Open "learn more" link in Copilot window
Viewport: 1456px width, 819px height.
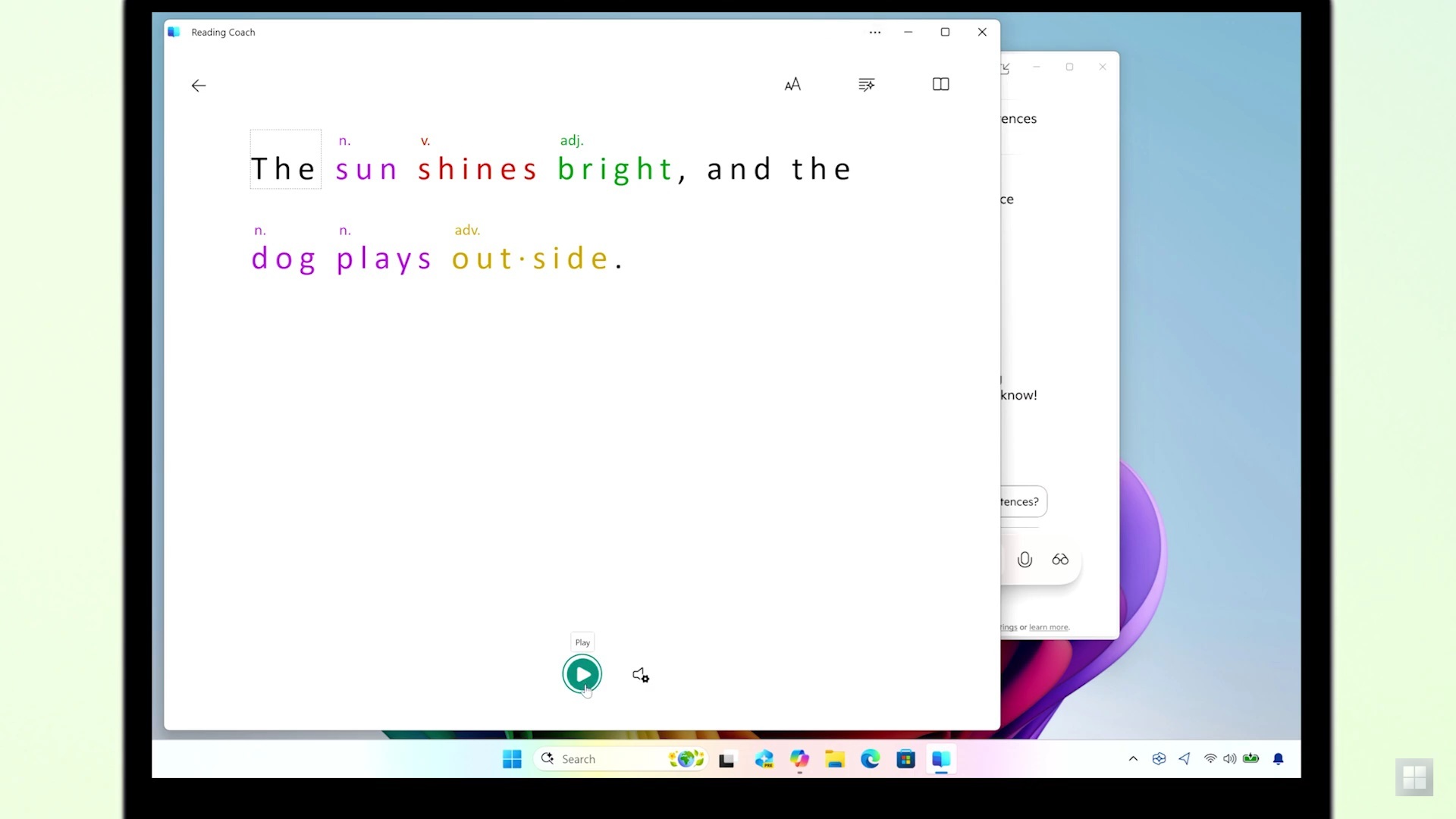click(x=1049, y=627)
